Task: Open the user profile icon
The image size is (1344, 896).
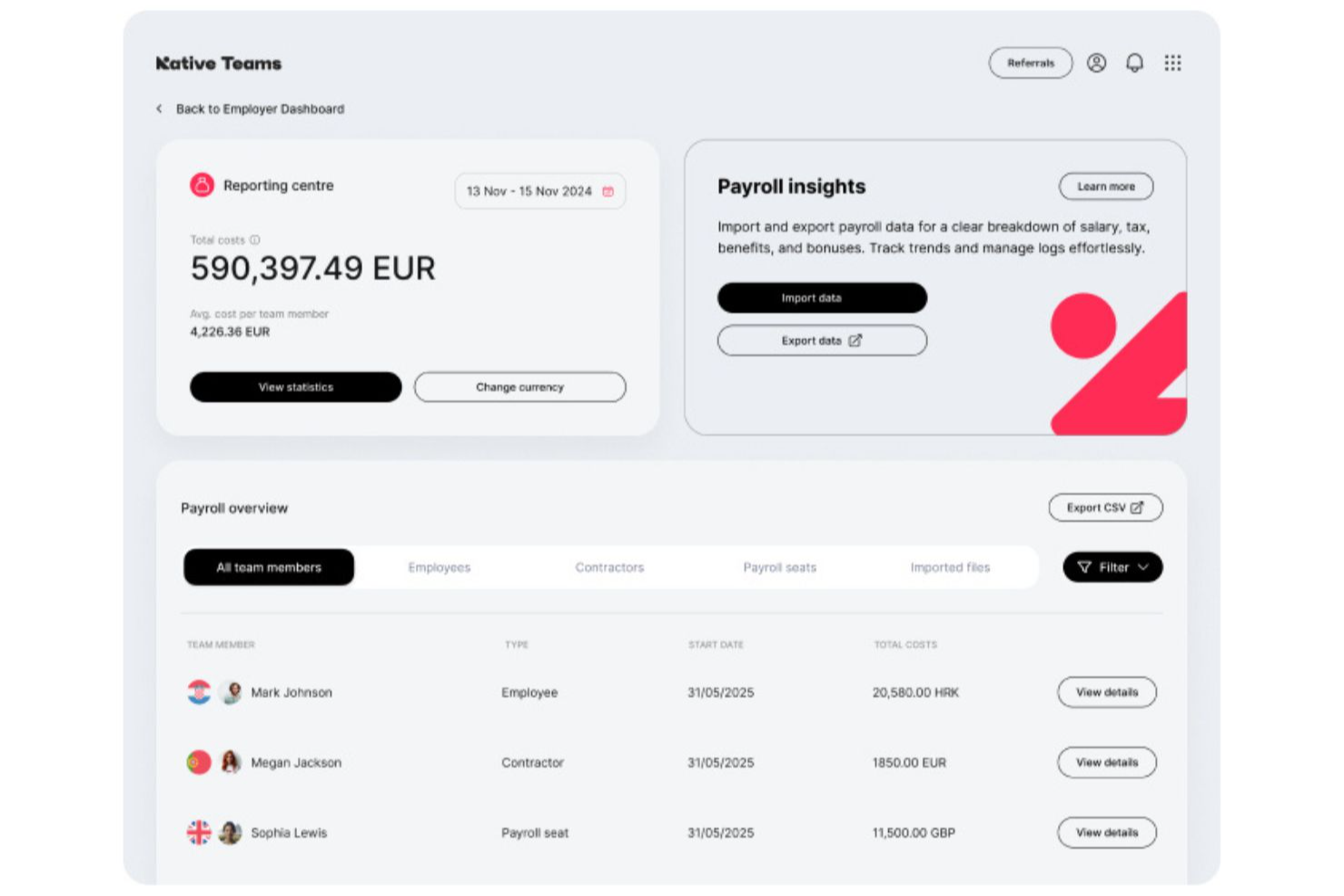Action: [1097, 63]
